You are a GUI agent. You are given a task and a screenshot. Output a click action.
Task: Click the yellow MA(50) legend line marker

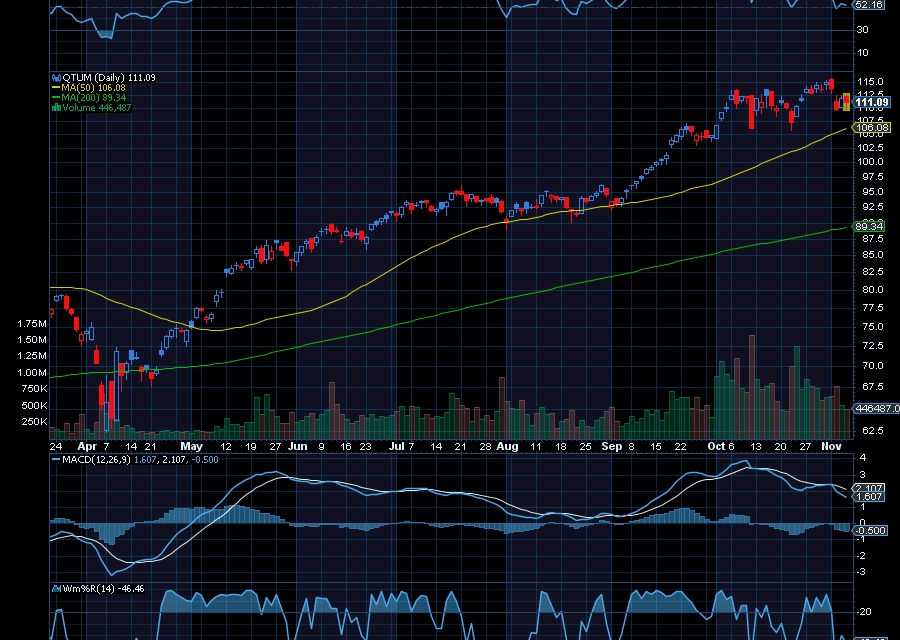56,88
